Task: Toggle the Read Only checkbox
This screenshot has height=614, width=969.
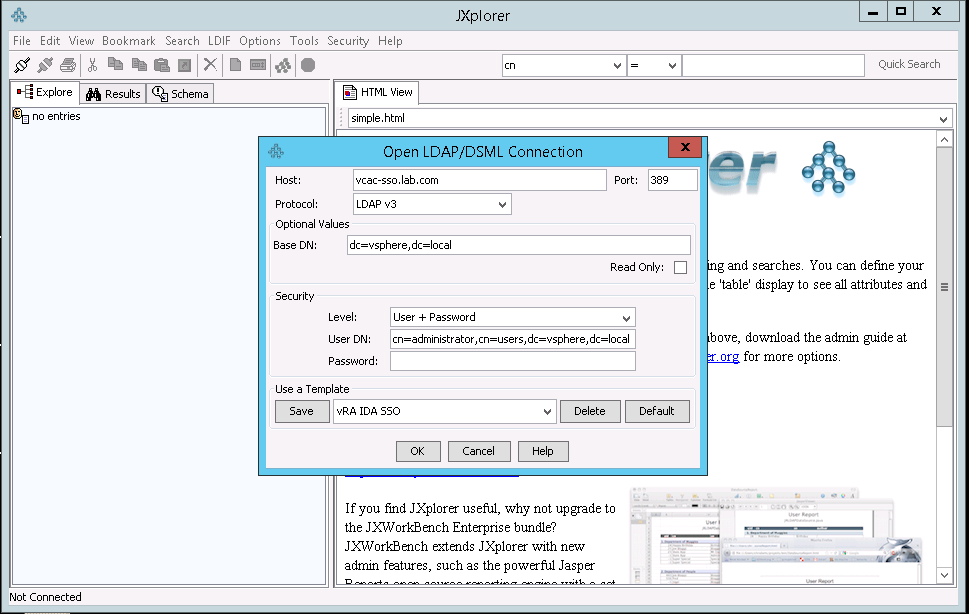Action: pyautogui.click(x=680, y=267)
